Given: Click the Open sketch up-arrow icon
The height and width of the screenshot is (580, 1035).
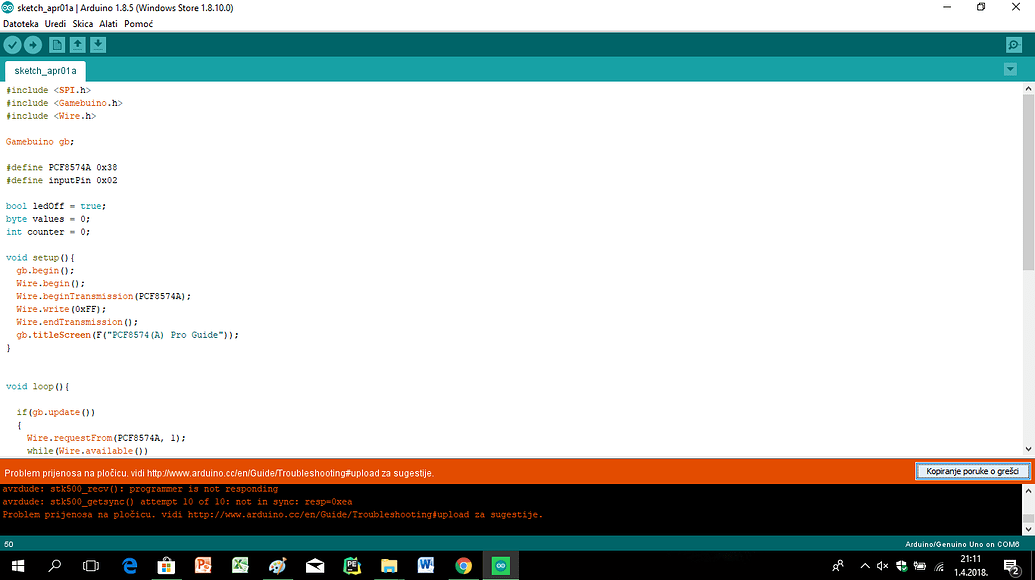Looking at the screenshot, I should pos(77,45).
